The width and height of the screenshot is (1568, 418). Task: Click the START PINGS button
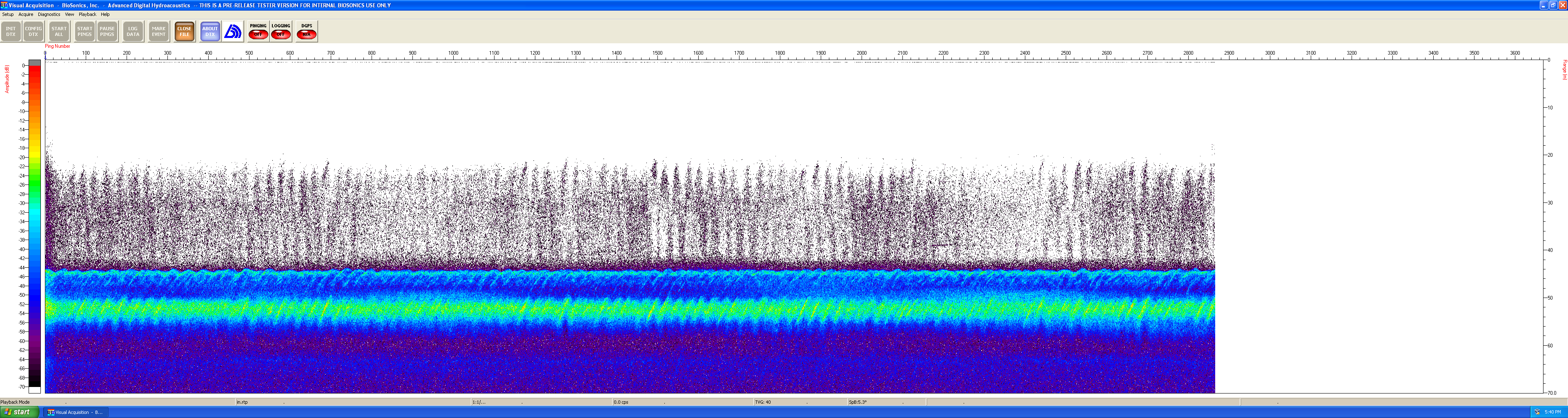point(85,32)
